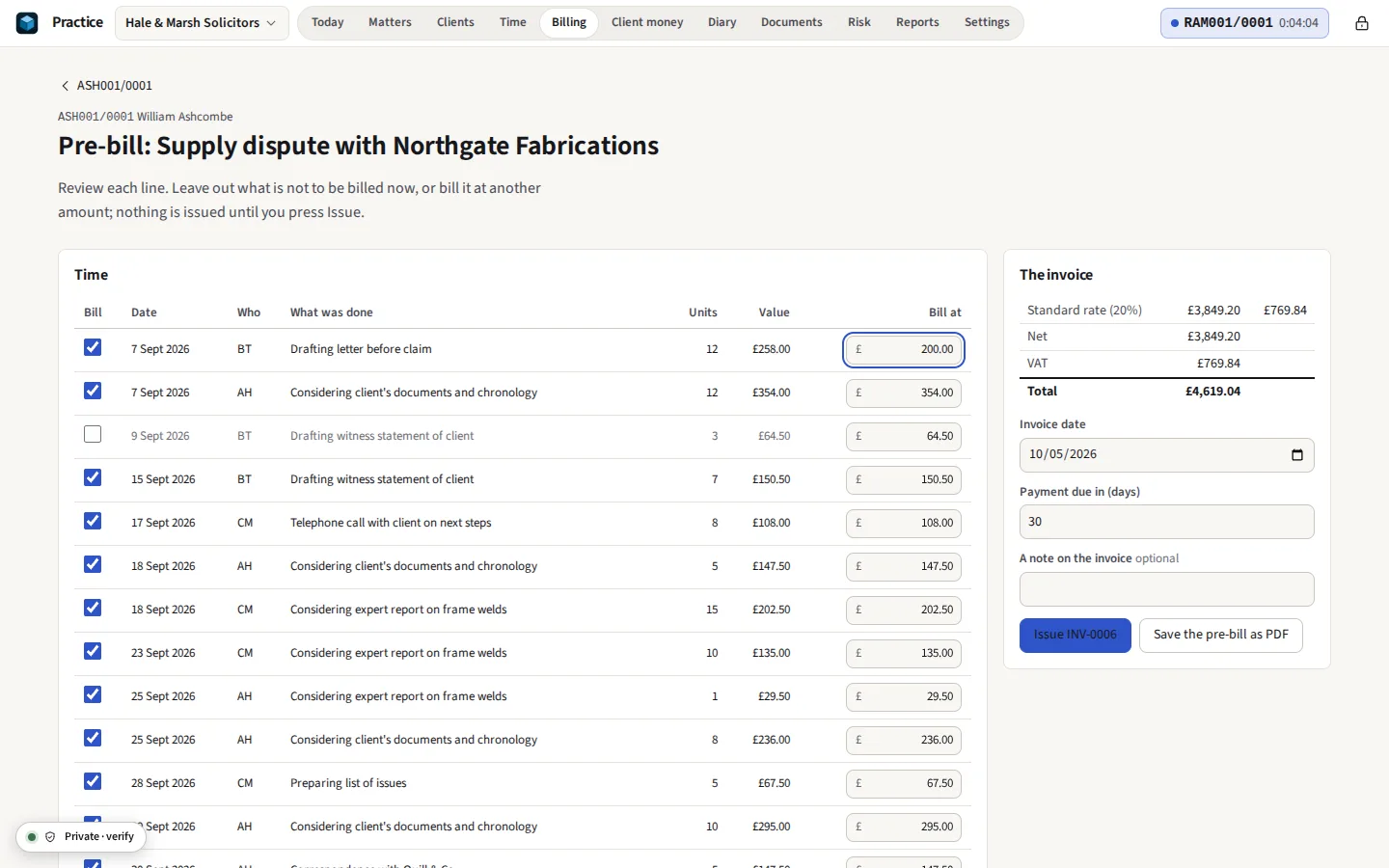Screen dimensions: 1389x868
Task: Click the back chevron beside ASH001/0001
Action: [65, 86]
